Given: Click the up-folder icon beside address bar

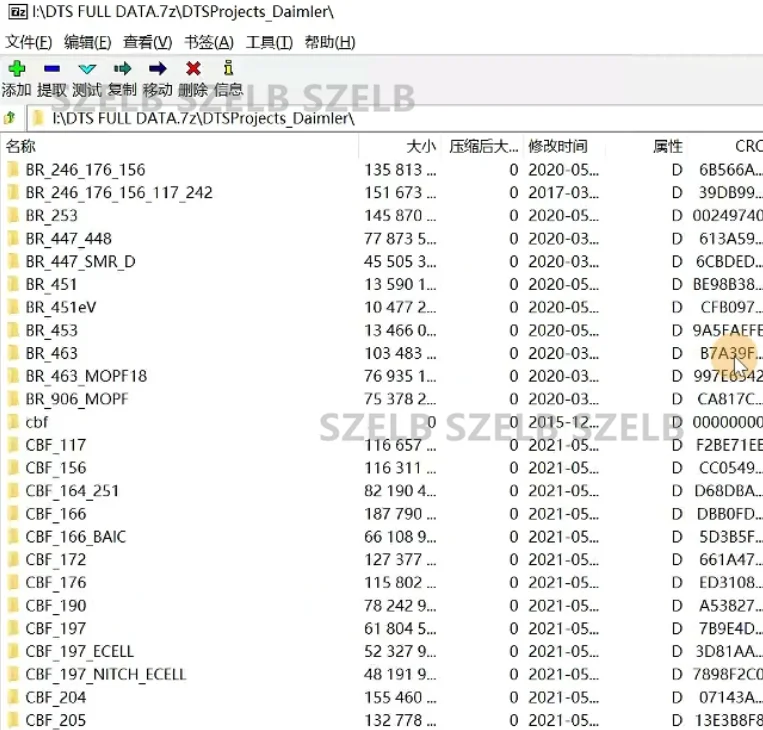Looking at the screenshot, I should (10, 118).
